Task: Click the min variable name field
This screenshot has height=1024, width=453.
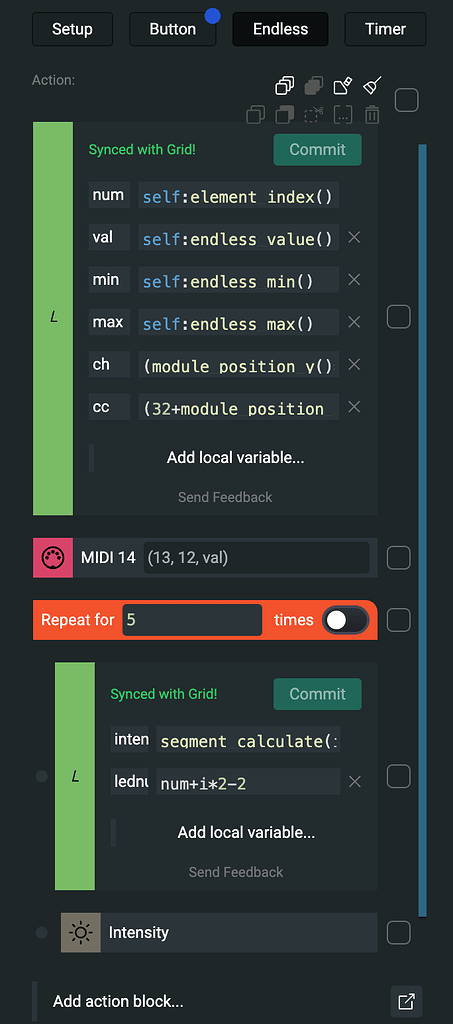Action: pos(109,280)
